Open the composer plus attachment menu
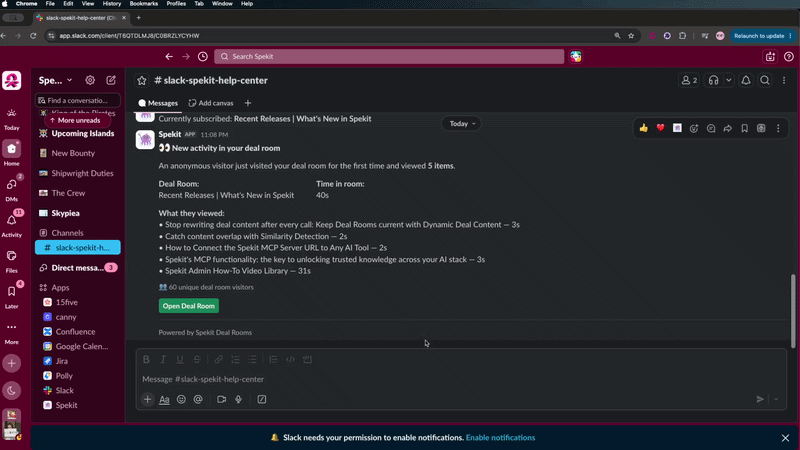The image size is (800, 450). click(147, 399)
